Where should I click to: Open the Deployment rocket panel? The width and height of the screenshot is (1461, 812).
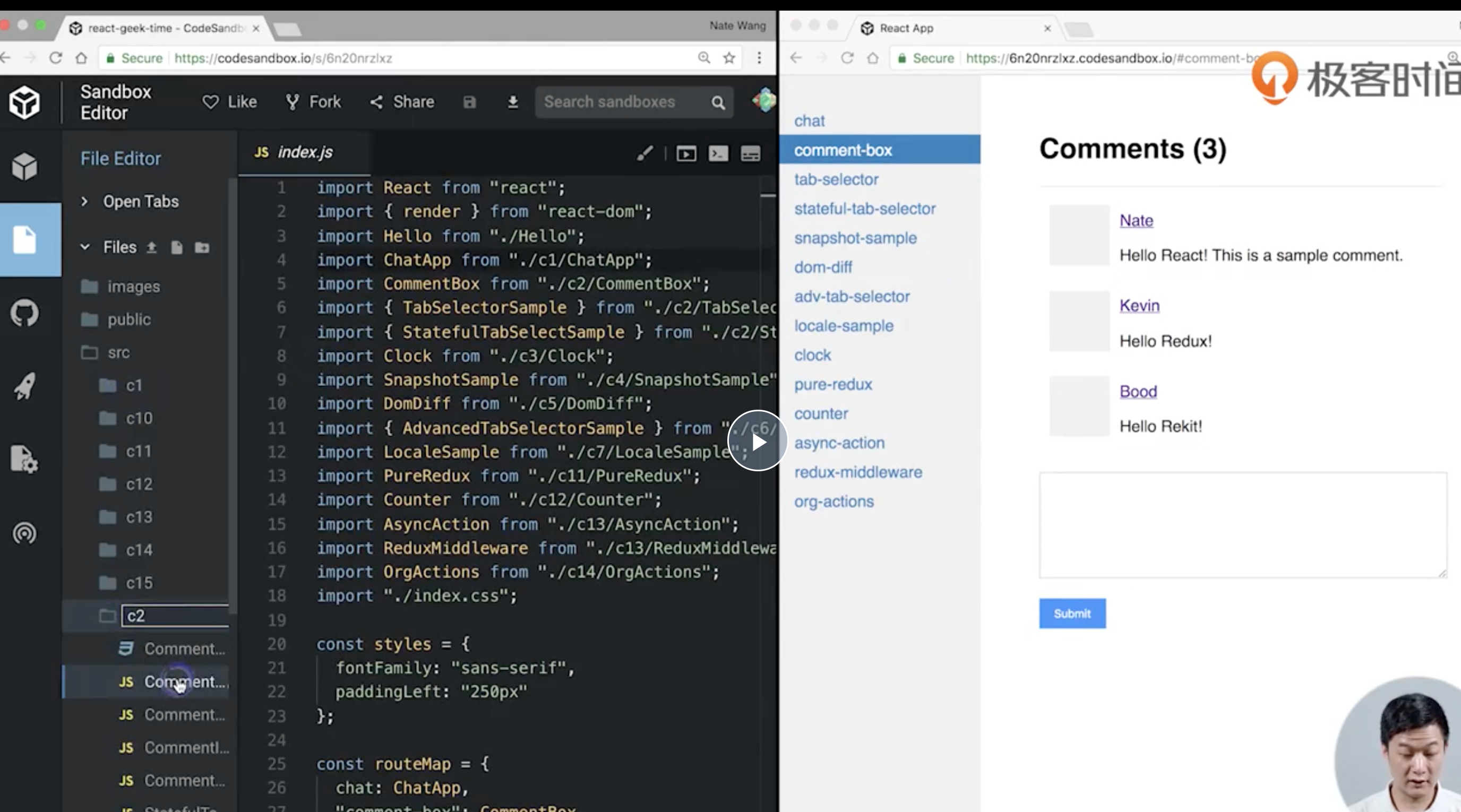(24, 387)
